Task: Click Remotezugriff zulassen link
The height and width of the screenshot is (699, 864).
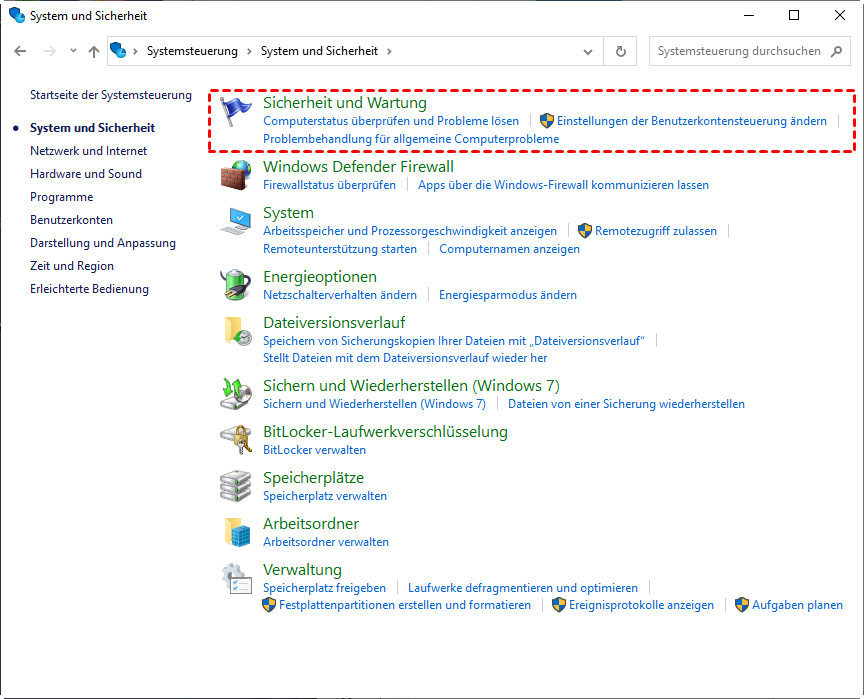Action: coord(656,231)
